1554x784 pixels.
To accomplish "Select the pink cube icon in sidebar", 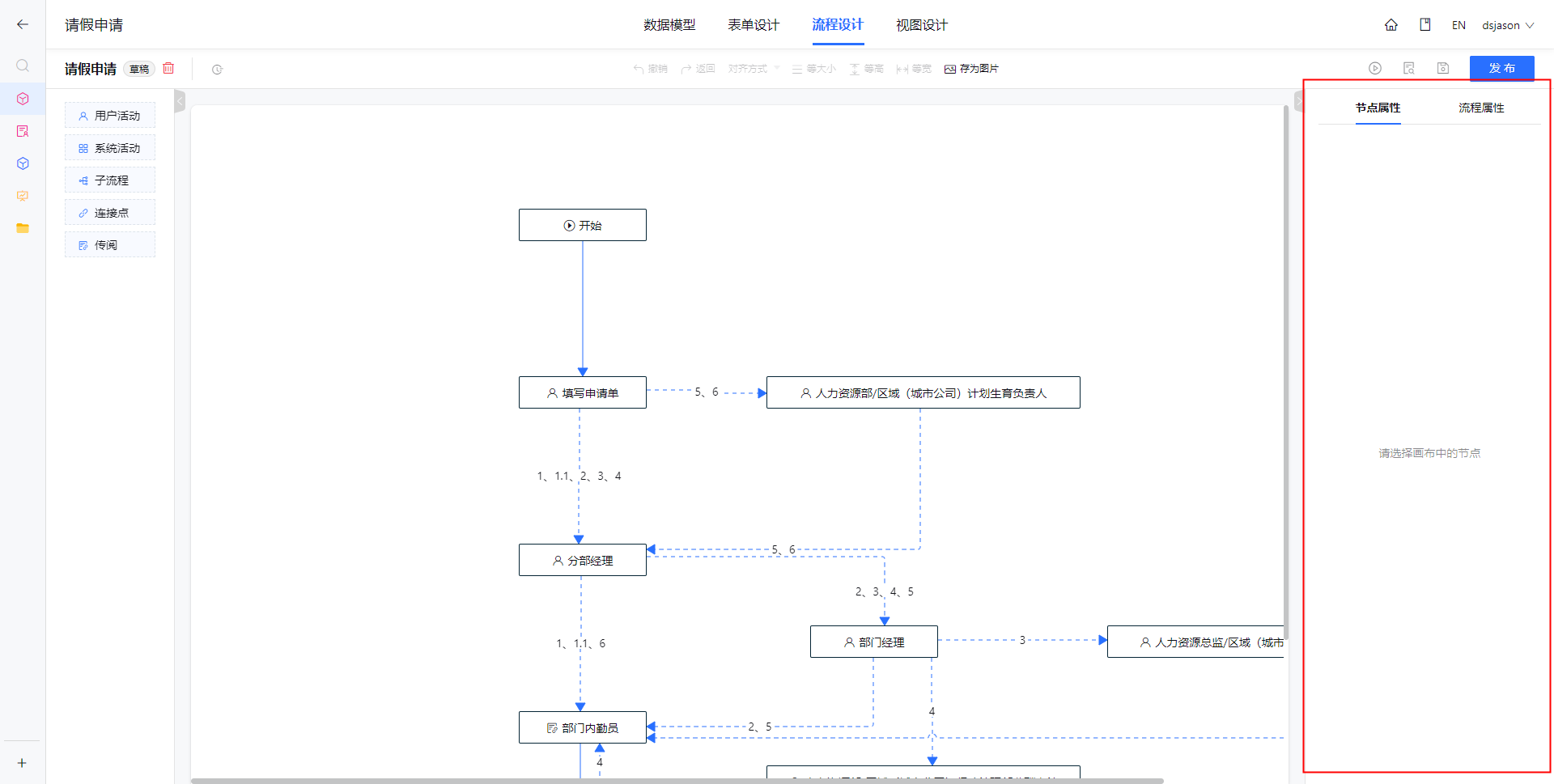I will pyautogui.click(x=23, y=99).
